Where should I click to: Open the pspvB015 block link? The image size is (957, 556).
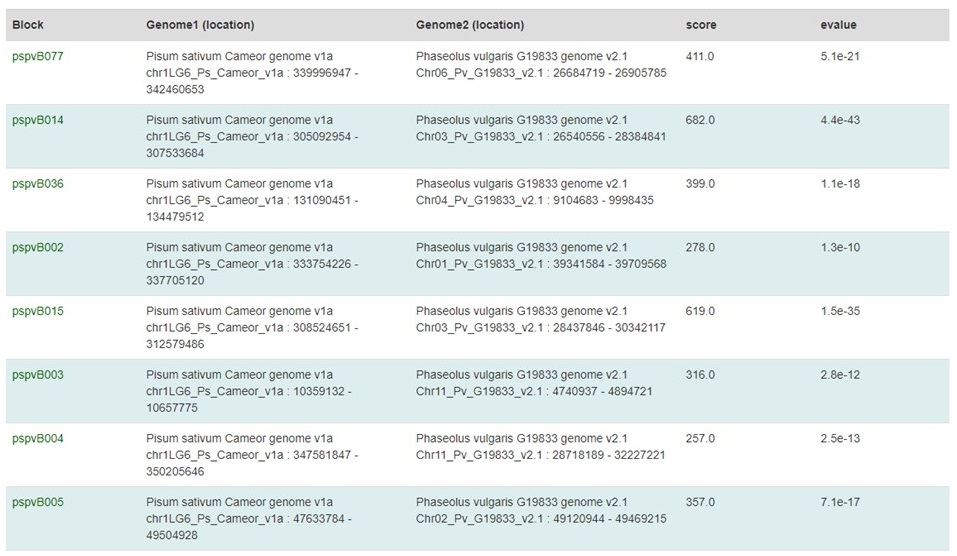coord(38,311)
